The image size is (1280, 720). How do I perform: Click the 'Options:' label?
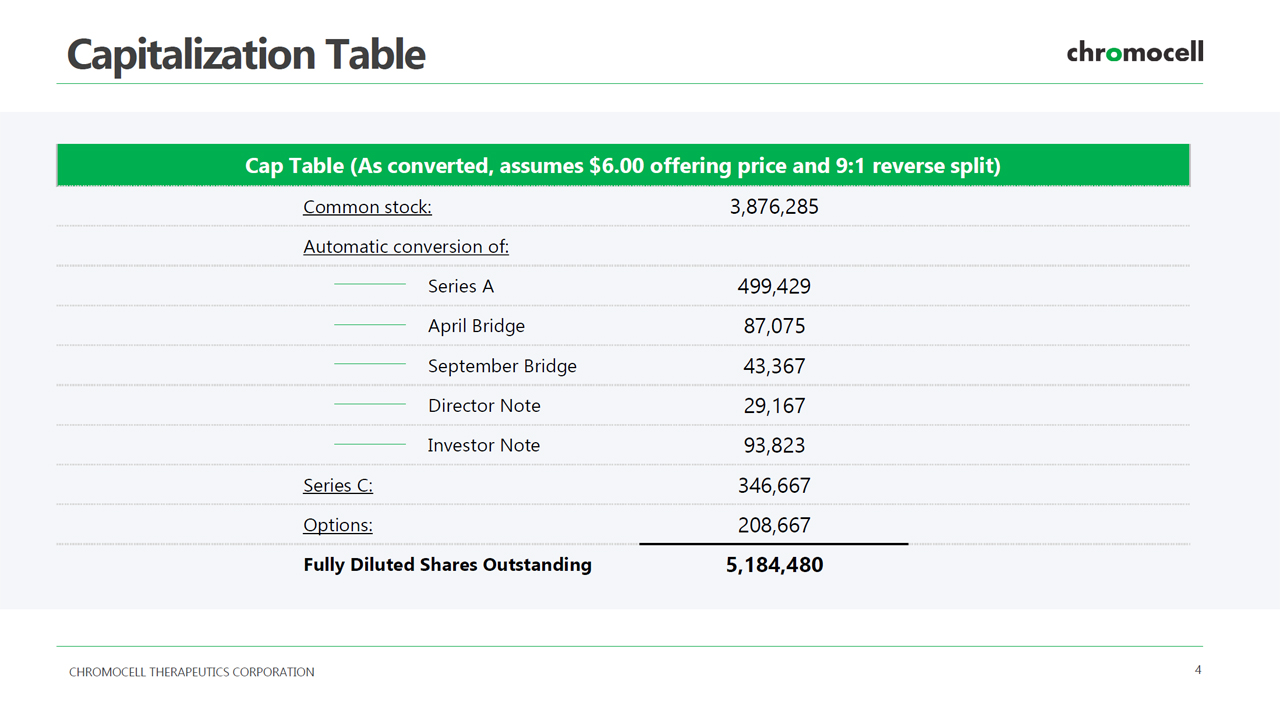coord(338,525)
